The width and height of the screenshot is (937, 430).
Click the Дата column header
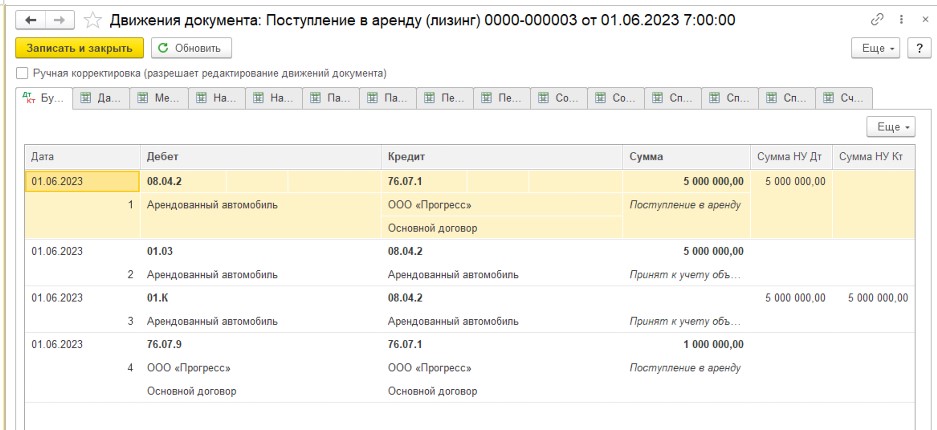82,156
